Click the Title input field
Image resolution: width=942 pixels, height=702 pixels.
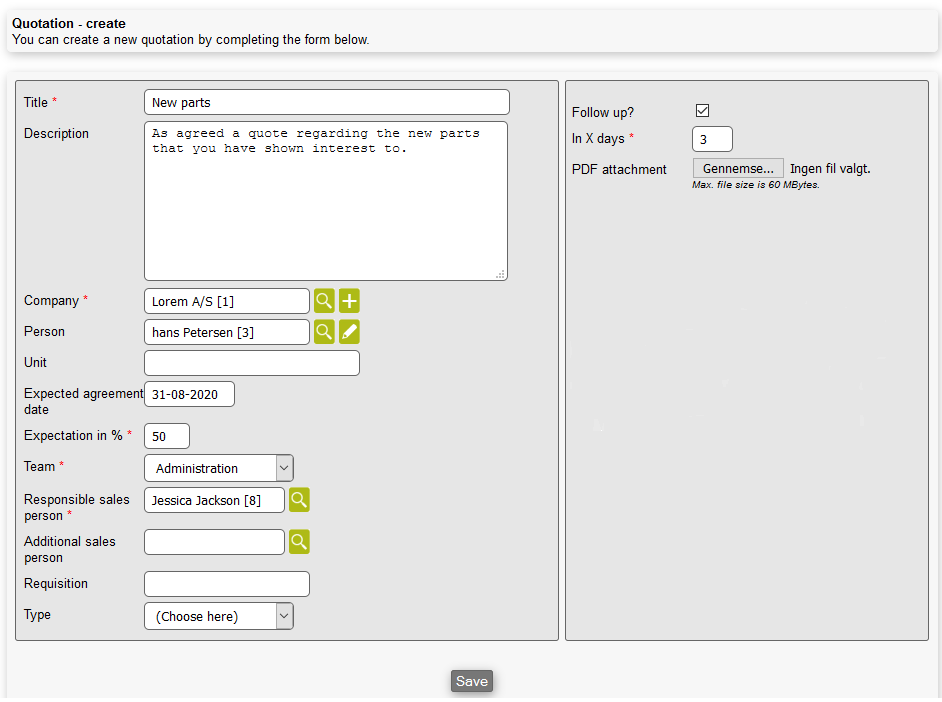[327, 102]
